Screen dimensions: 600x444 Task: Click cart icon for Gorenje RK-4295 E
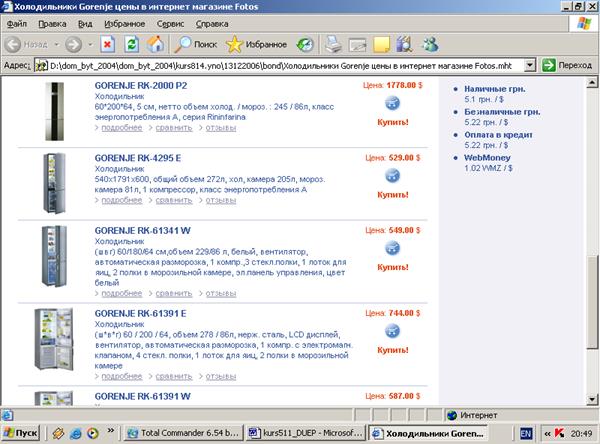[391, 175]
